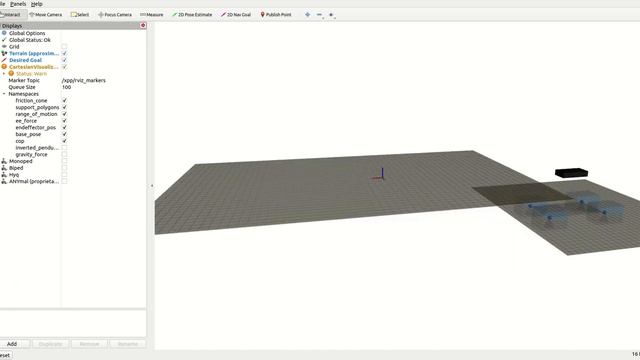The height and width of the screenshot is (360, 640).
Task: Uncheck the endeffector_pos namespace
Action: pos(64,127)
